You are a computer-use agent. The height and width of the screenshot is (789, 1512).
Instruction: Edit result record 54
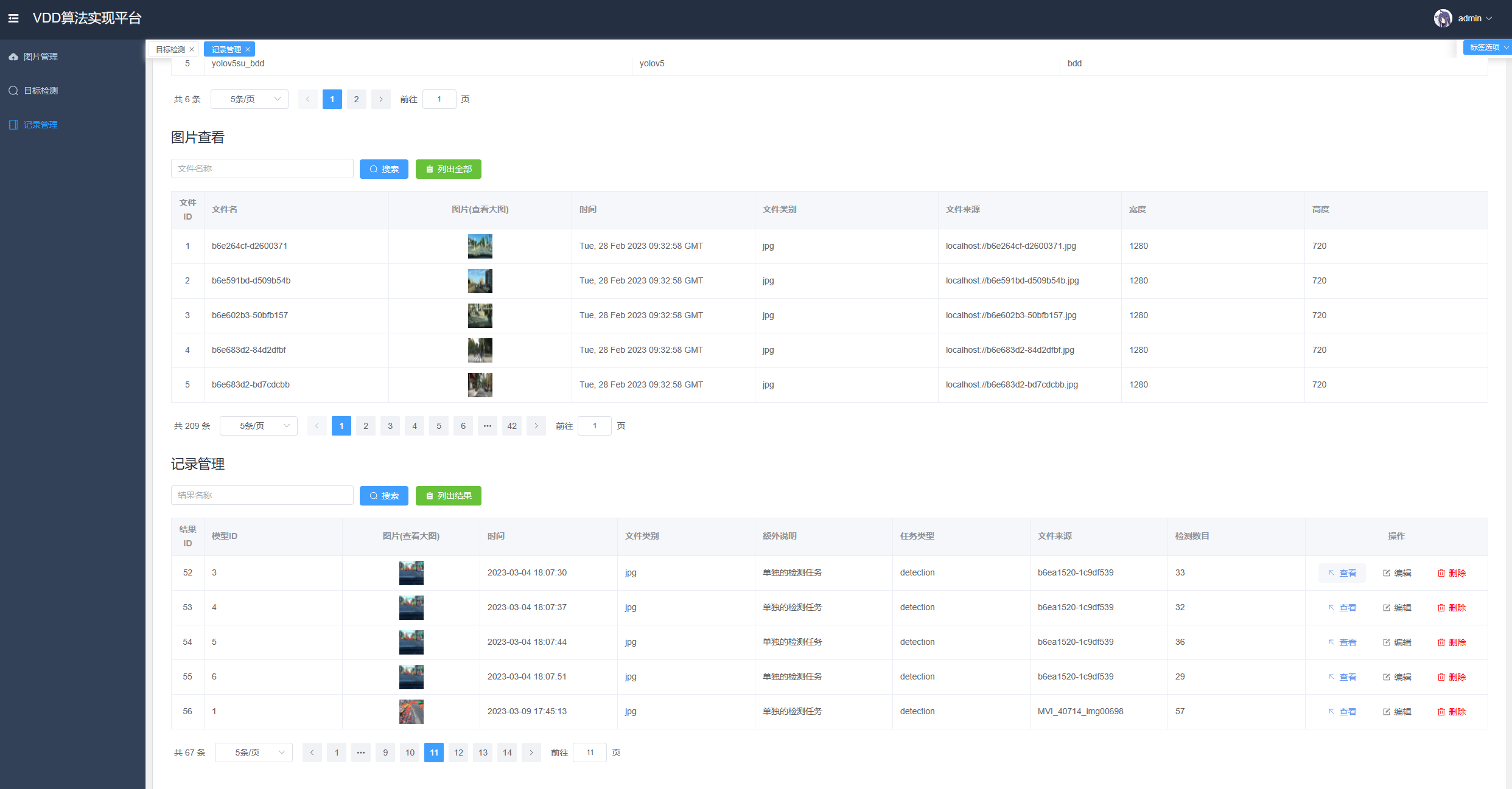1396,642
